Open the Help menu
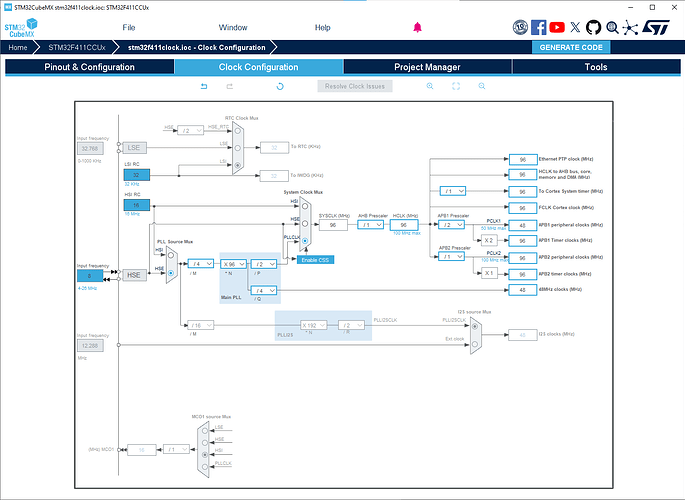 [x=322, y=28]
